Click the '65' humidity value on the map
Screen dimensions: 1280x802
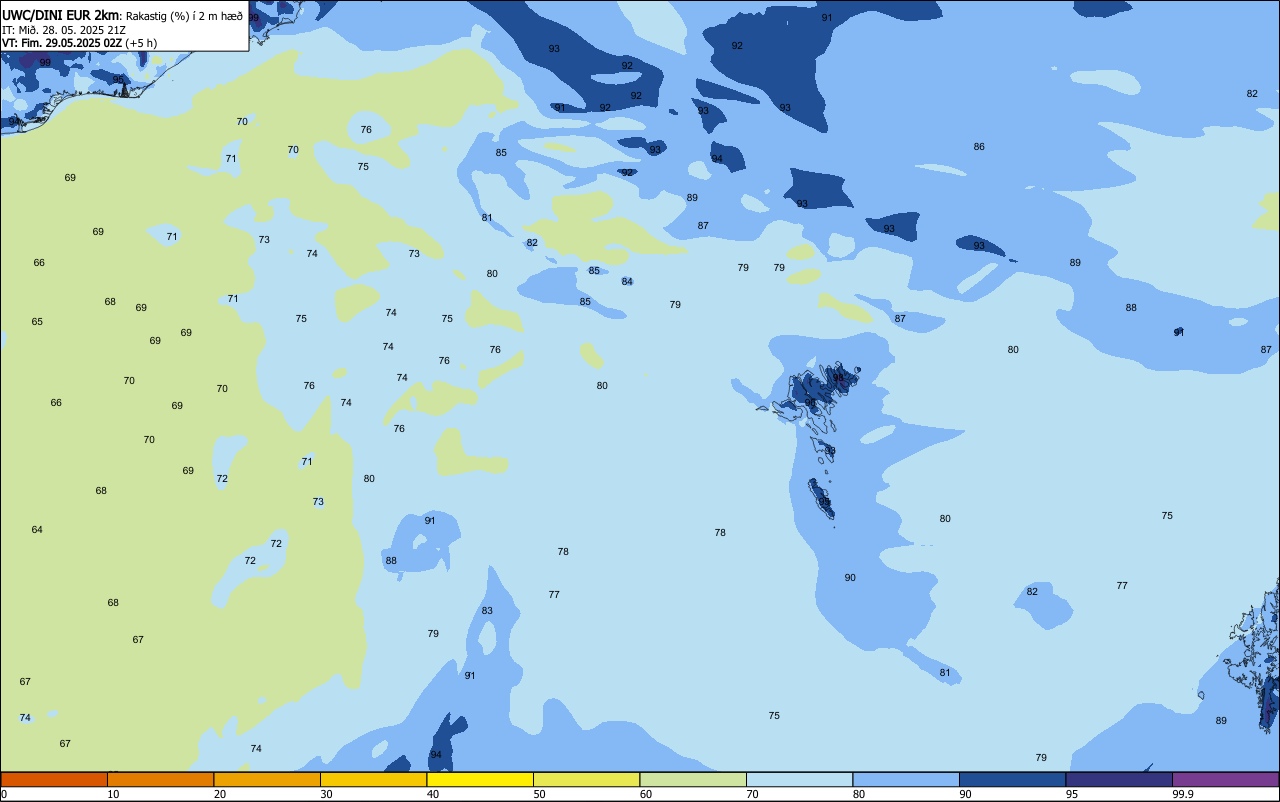click(x=37, y=322)
